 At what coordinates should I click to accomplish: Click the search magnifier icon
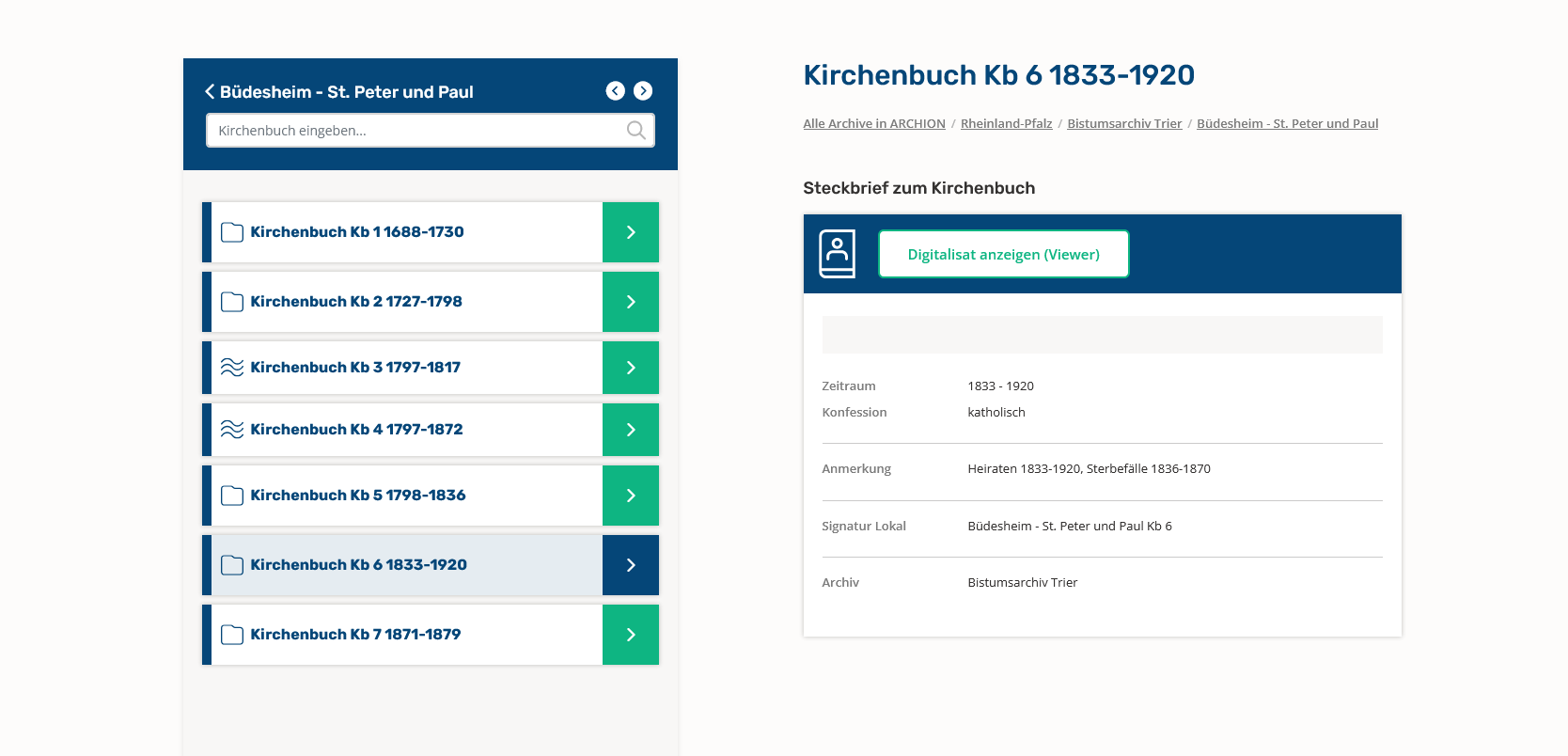tap(635, 131)
